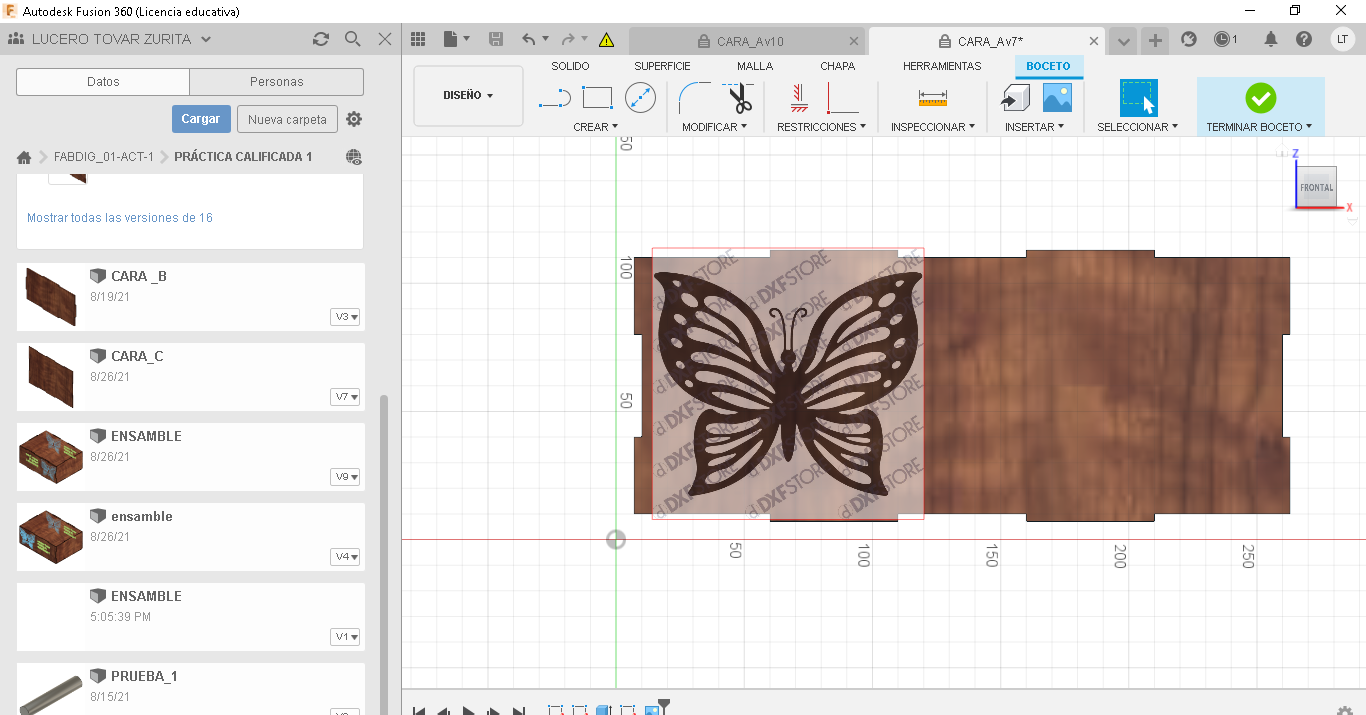Screen dimensions: 1366x715
Task: Redo the last undone action
Action: pyautogui.click(x=569, y=39)
